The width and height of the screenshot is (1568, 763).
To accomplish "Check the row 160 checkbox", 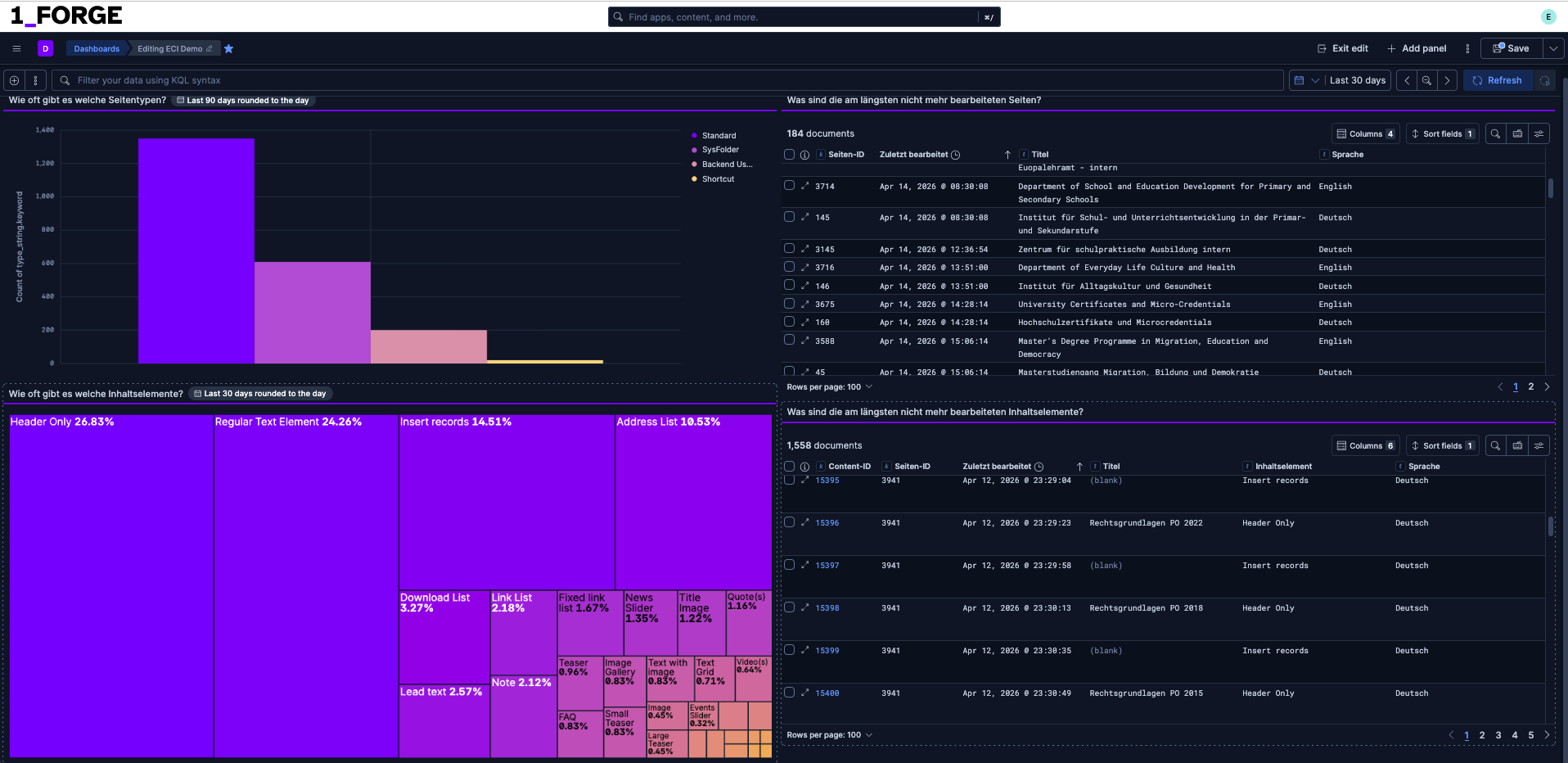I will click(789, 321).
